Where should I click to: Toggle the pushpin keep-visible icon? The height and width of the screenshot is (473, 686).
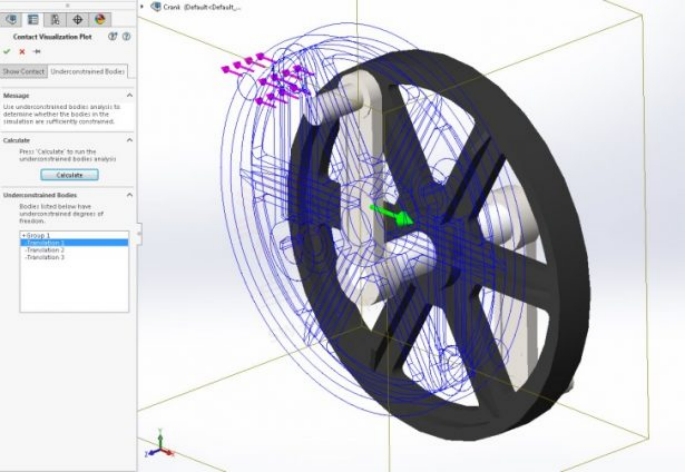(37, 52)
